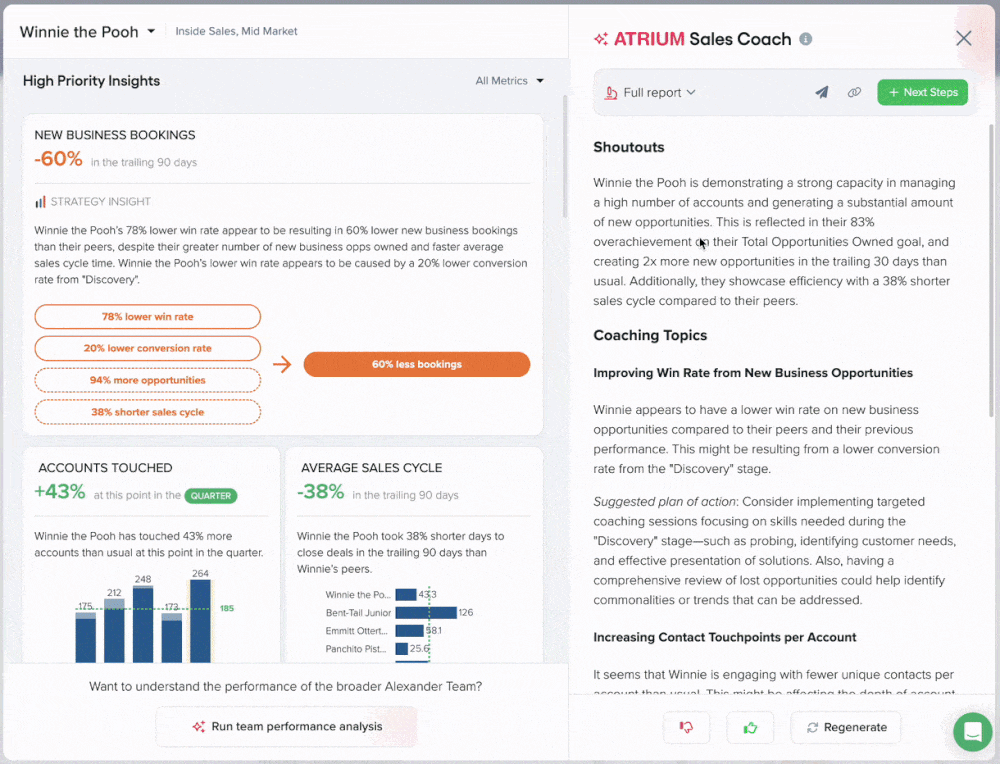1000x764 pixels.
Task: Click the green QUARTER badge
Action: pyautogui.click(x=210, y=496)
